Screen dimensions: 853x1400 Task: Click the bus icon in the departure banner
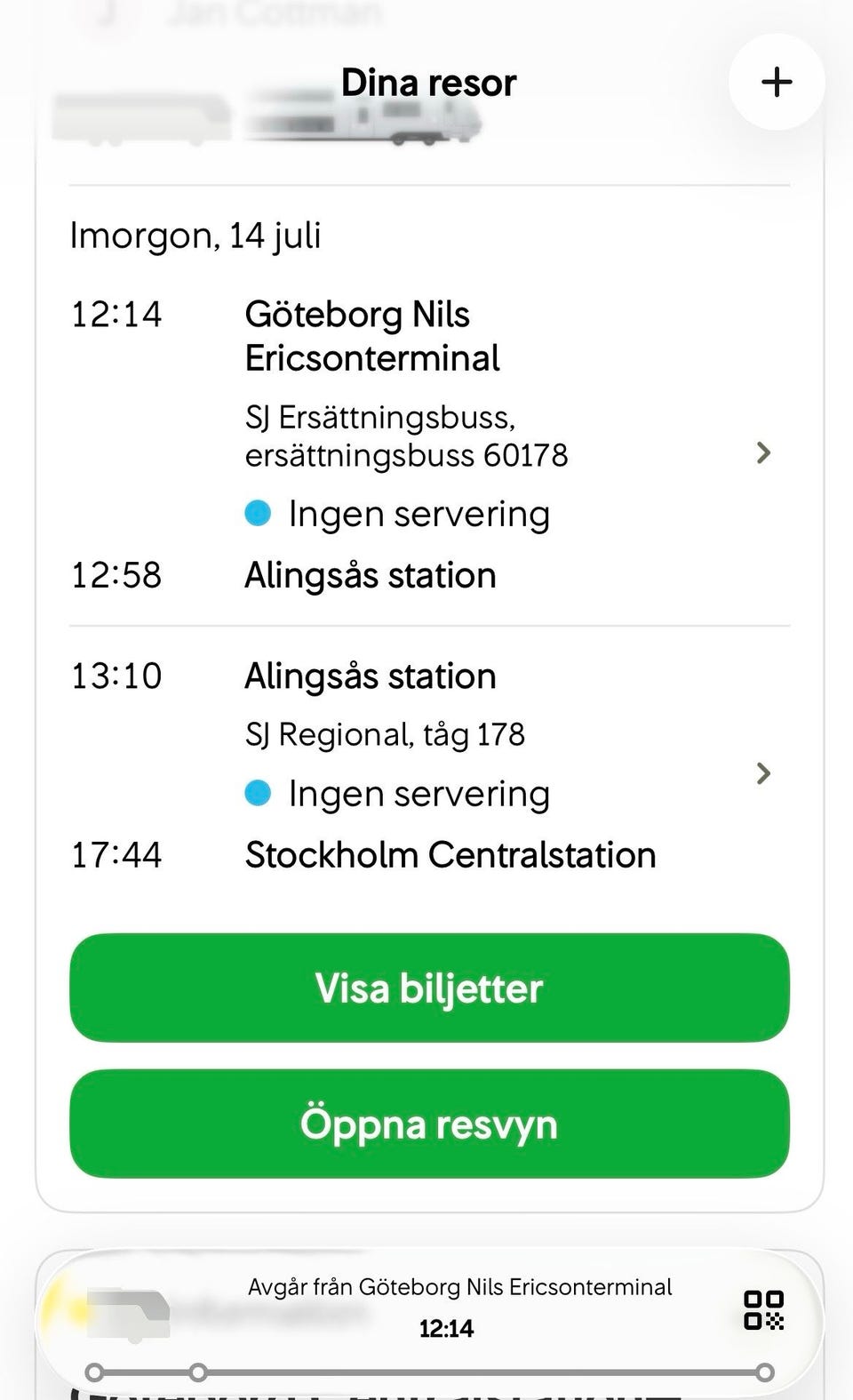129,1314
